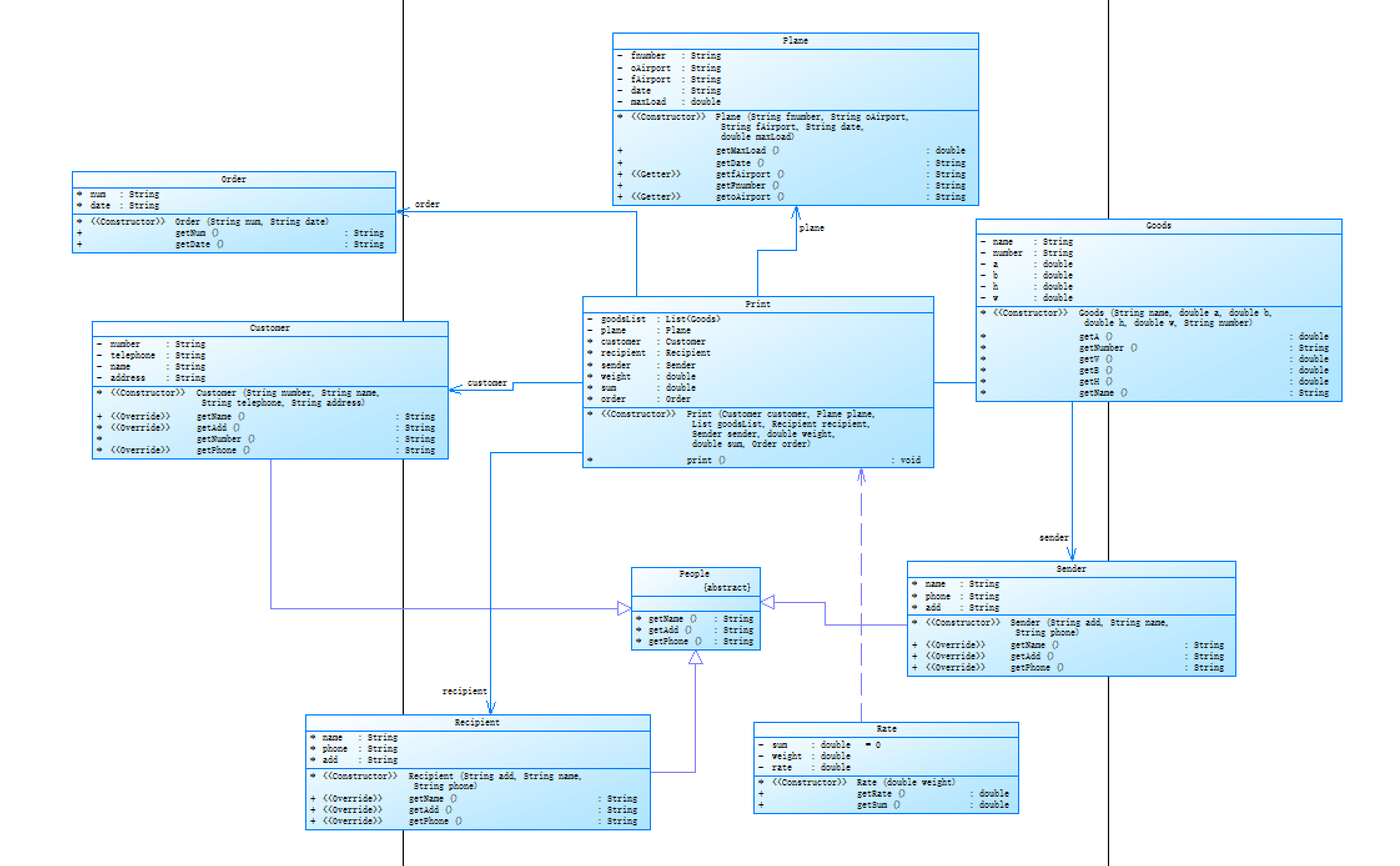Select the getRate operation in Rate
This screenshot has width=1400, height=866.
coord(874,794)
